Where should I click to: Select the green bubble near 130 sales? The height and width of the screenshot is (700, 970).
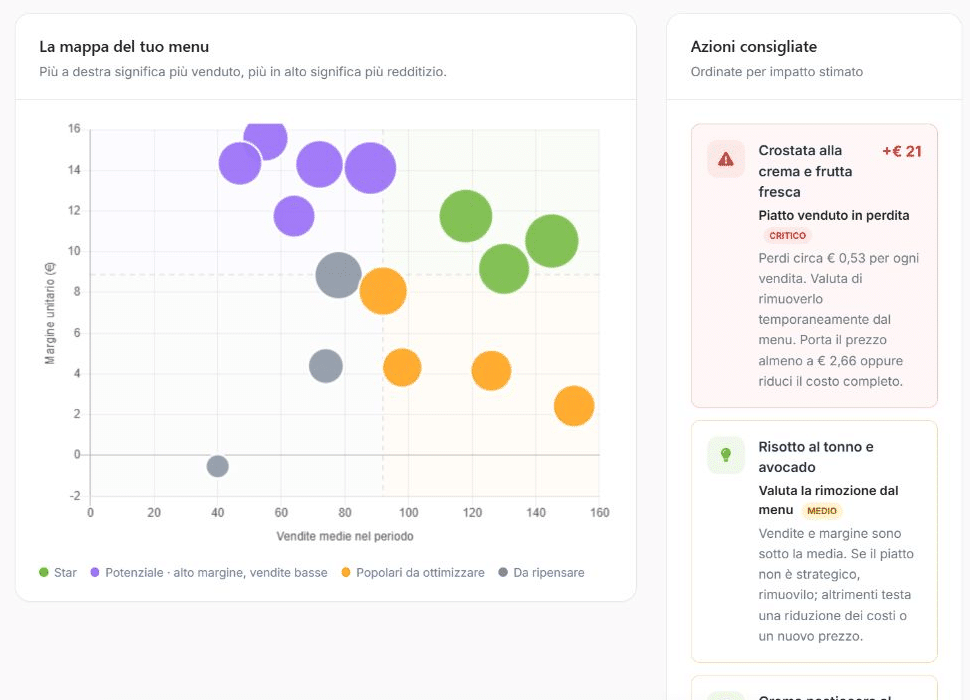(504, 269)
